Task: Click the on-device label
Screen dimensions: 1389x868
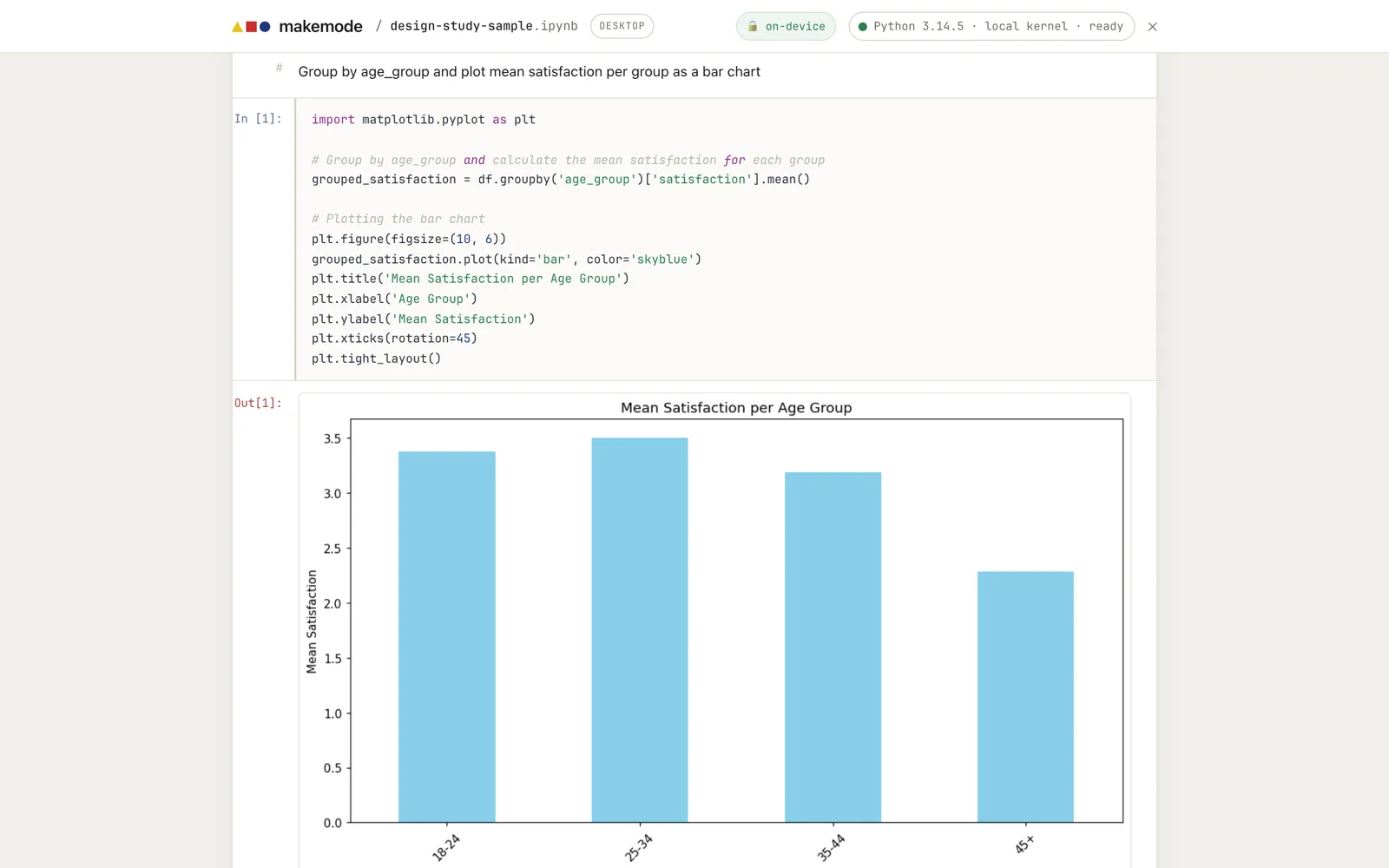Action: (x=795, y=27)
